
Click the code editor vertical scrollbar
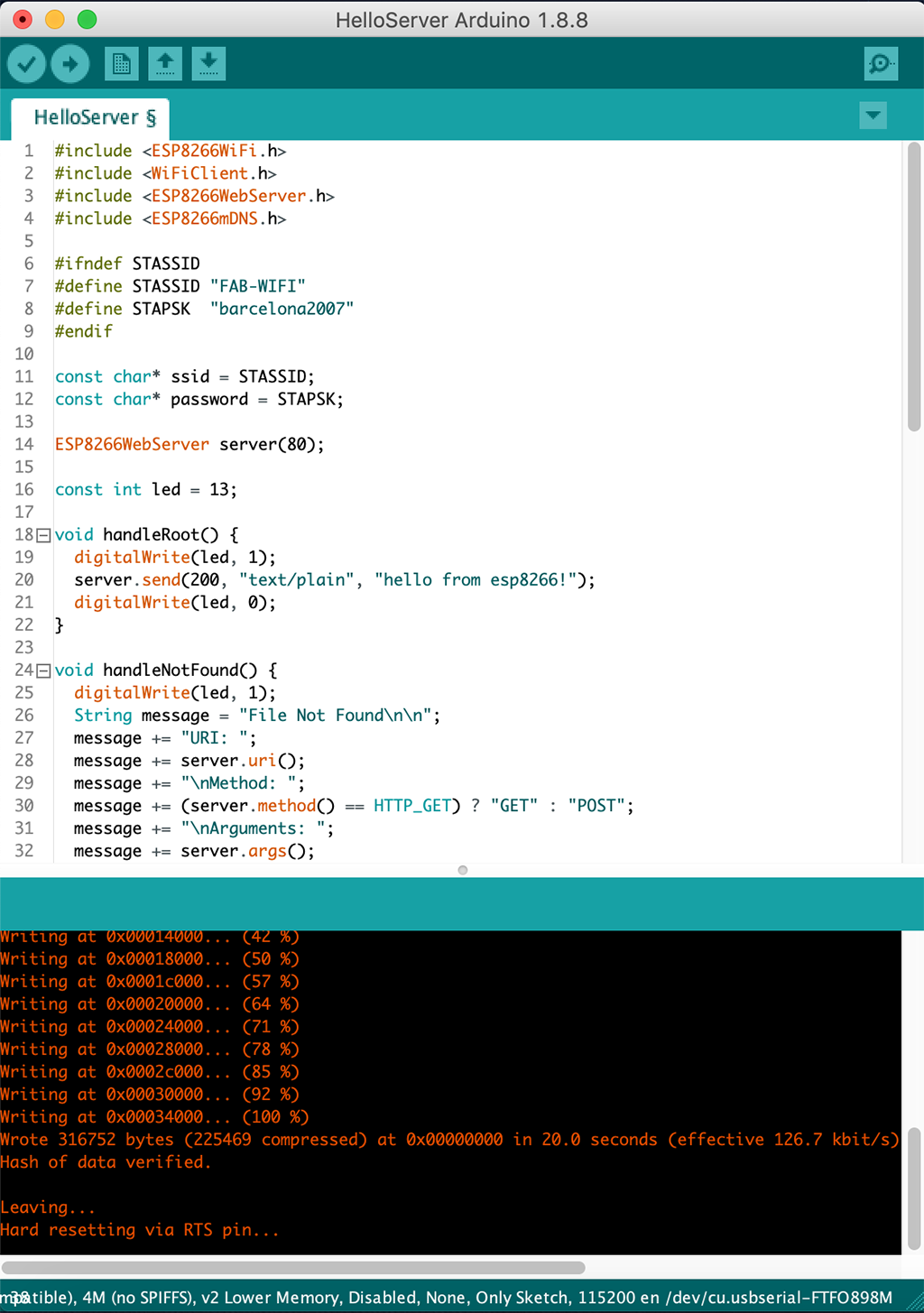(x=914, y=287)
